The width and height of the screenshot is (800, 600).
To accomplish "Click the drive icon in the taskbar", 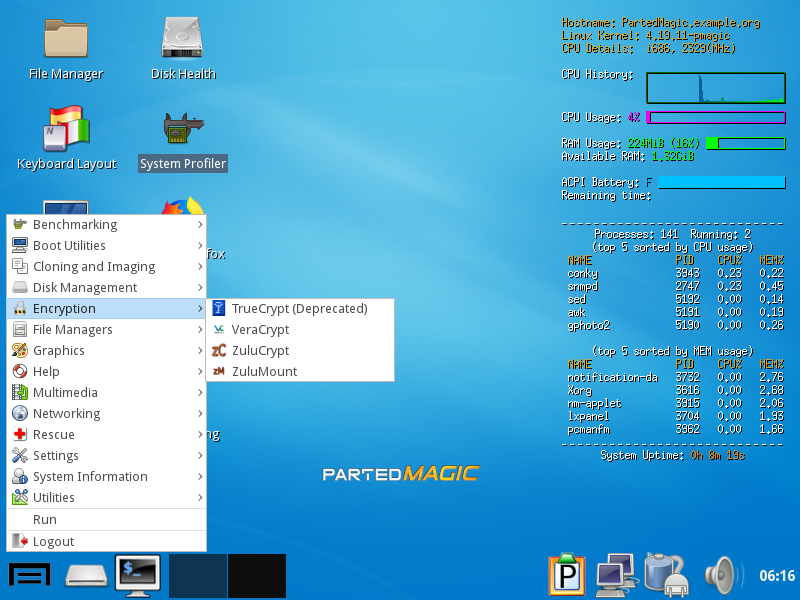I will point(86,576).
